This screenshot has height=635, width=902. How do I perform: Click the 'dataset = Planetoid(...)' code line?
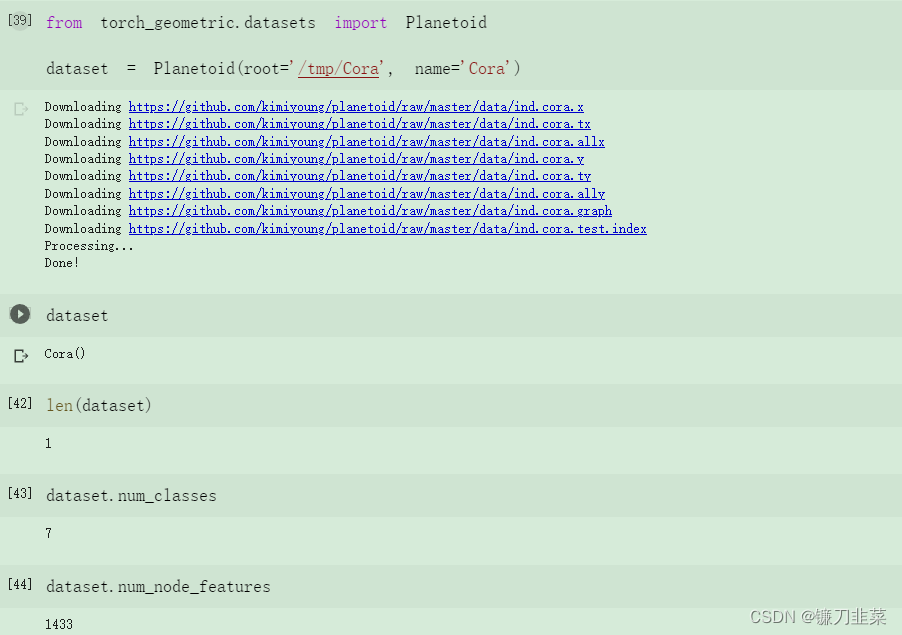[283, 69]
